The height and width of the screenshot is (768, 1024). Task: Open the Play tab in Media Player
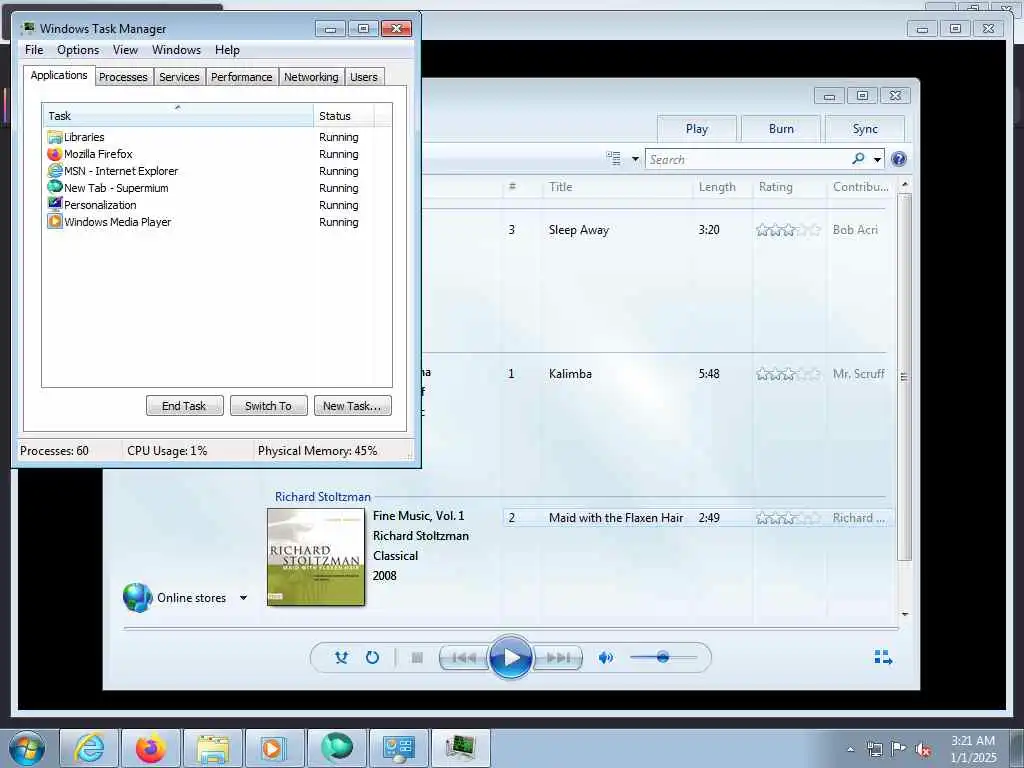point(697,129)
